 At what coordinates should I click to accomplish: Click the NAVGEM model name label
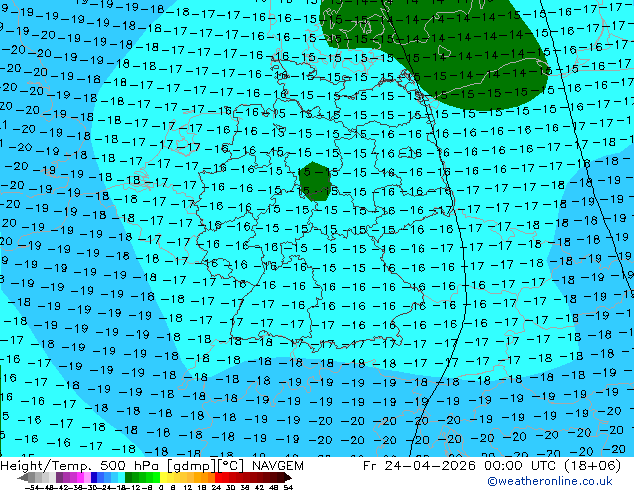(x=277, y=466)
